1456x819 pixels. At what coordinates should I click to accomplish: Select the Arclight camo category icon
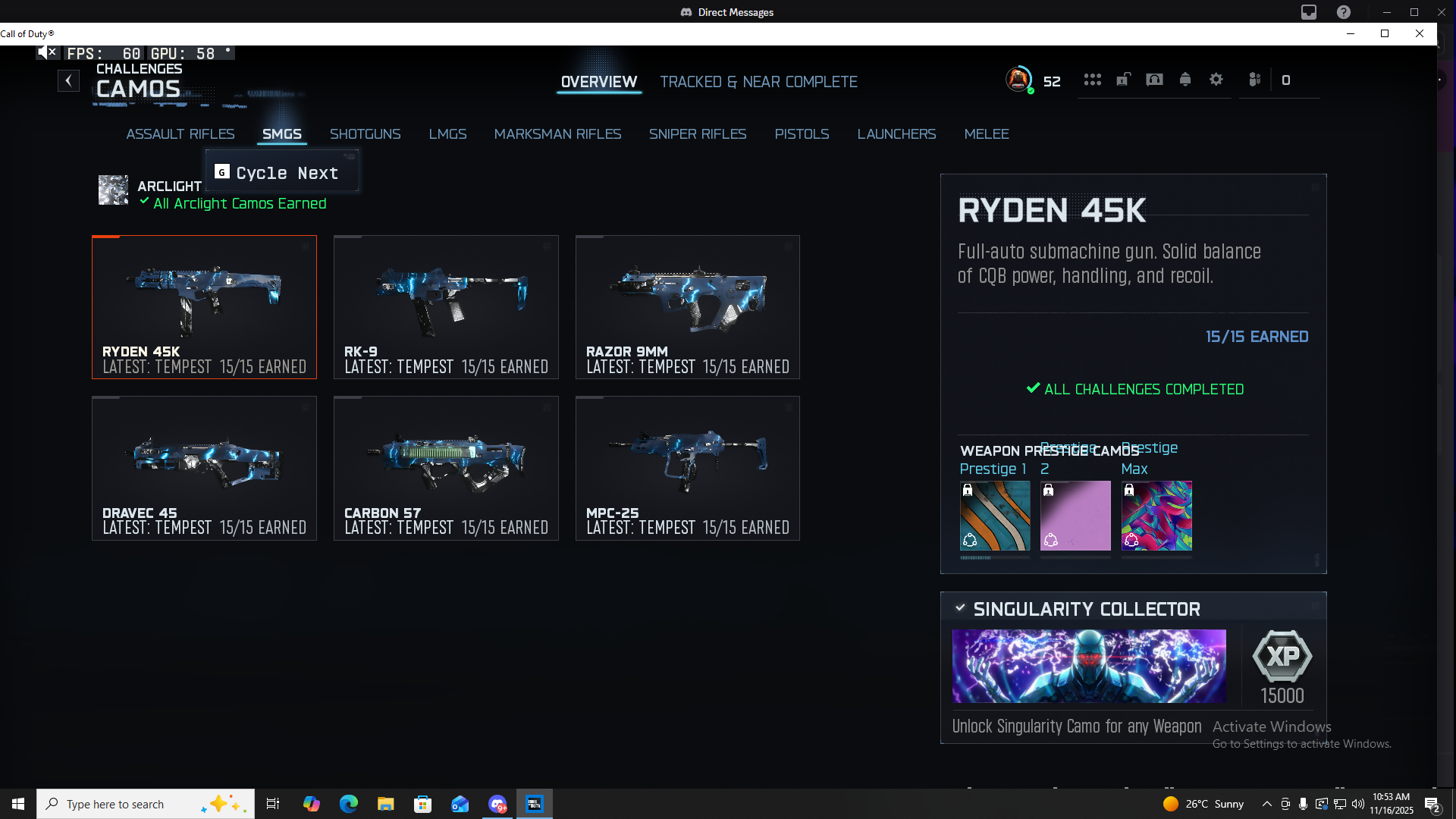point(114,190)
